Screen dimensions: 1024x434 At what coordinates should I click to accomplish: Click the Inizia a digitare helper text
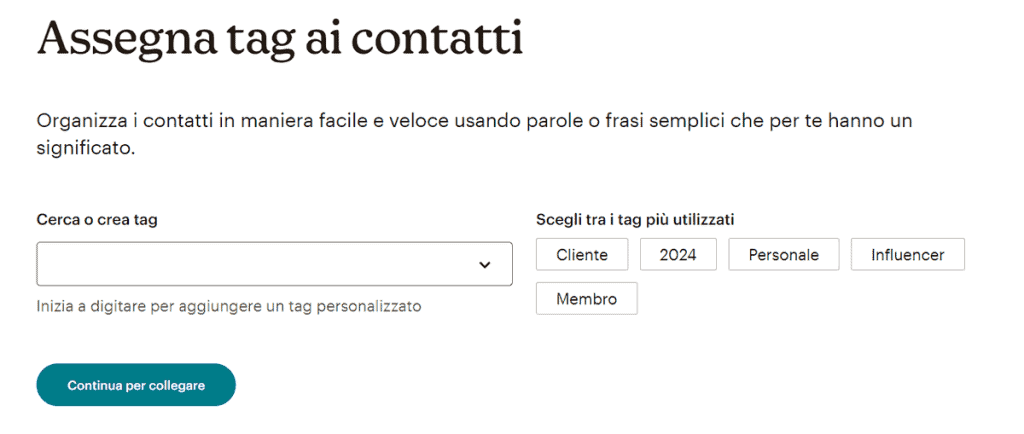[229, 306]
